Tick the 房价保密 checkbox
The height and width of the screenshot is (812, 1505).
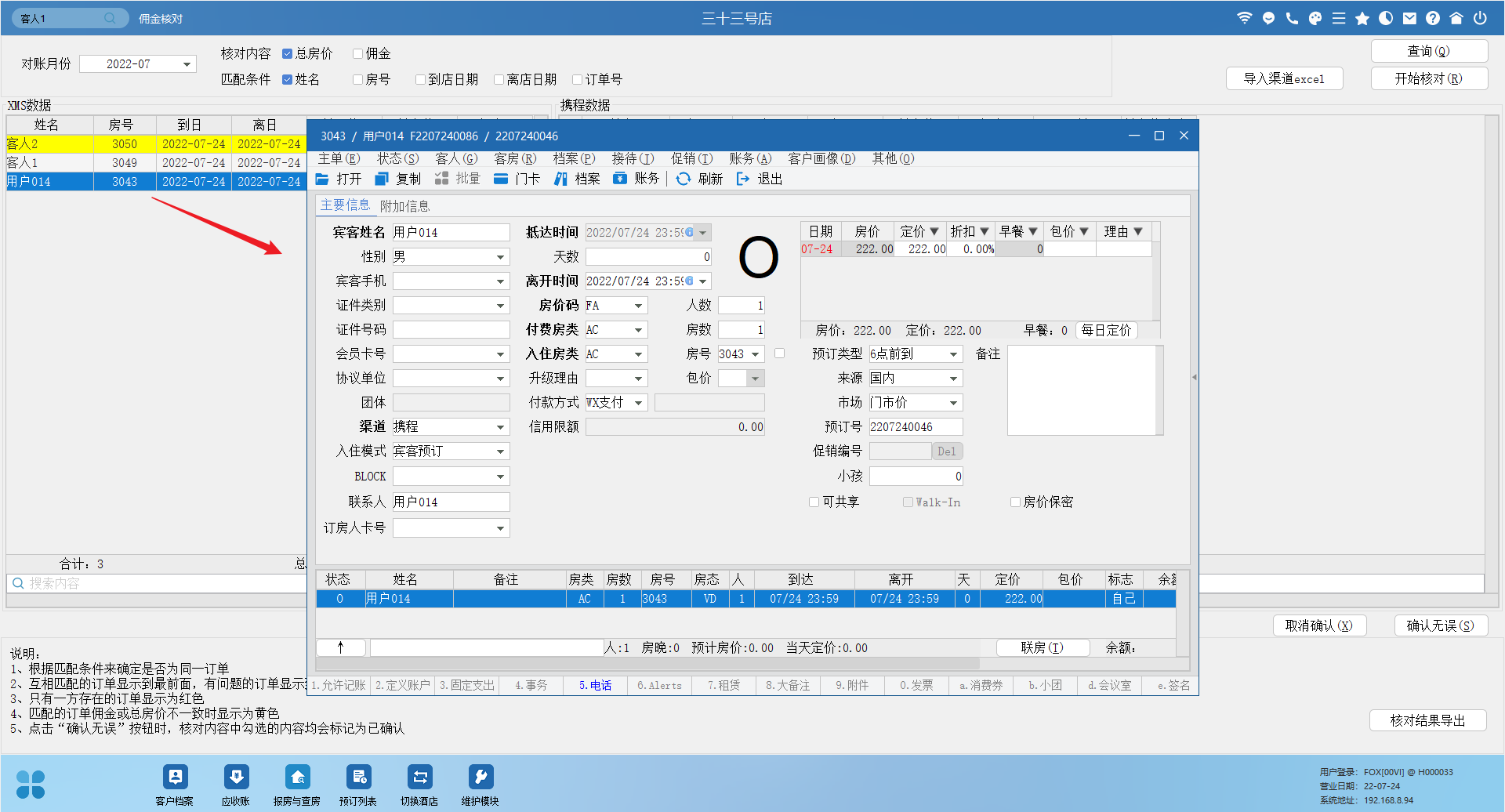tap(1015, 502)
